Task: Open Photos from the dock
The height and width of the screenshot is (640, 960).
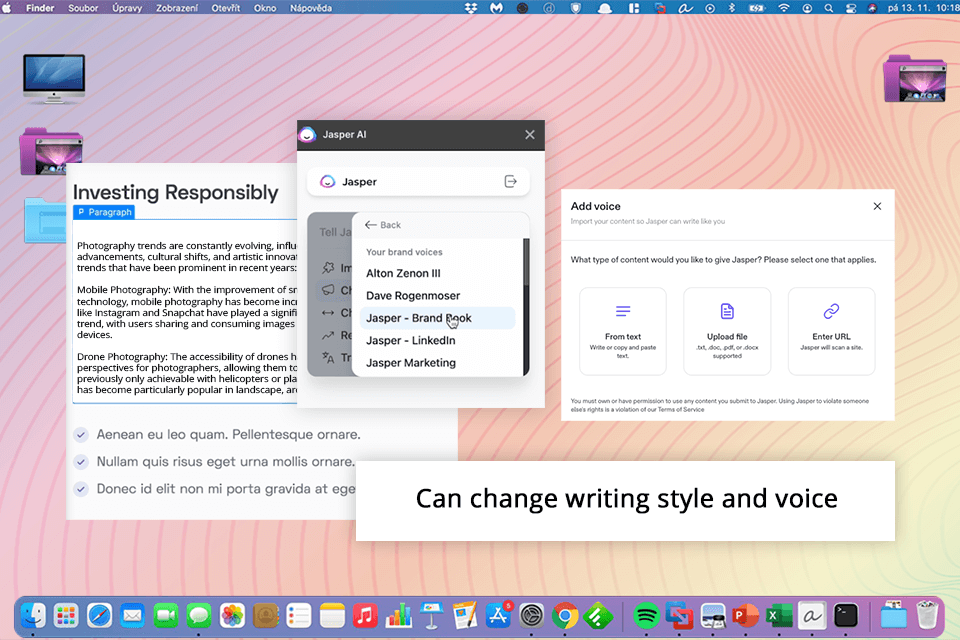Action: click(x=232, y=616)
